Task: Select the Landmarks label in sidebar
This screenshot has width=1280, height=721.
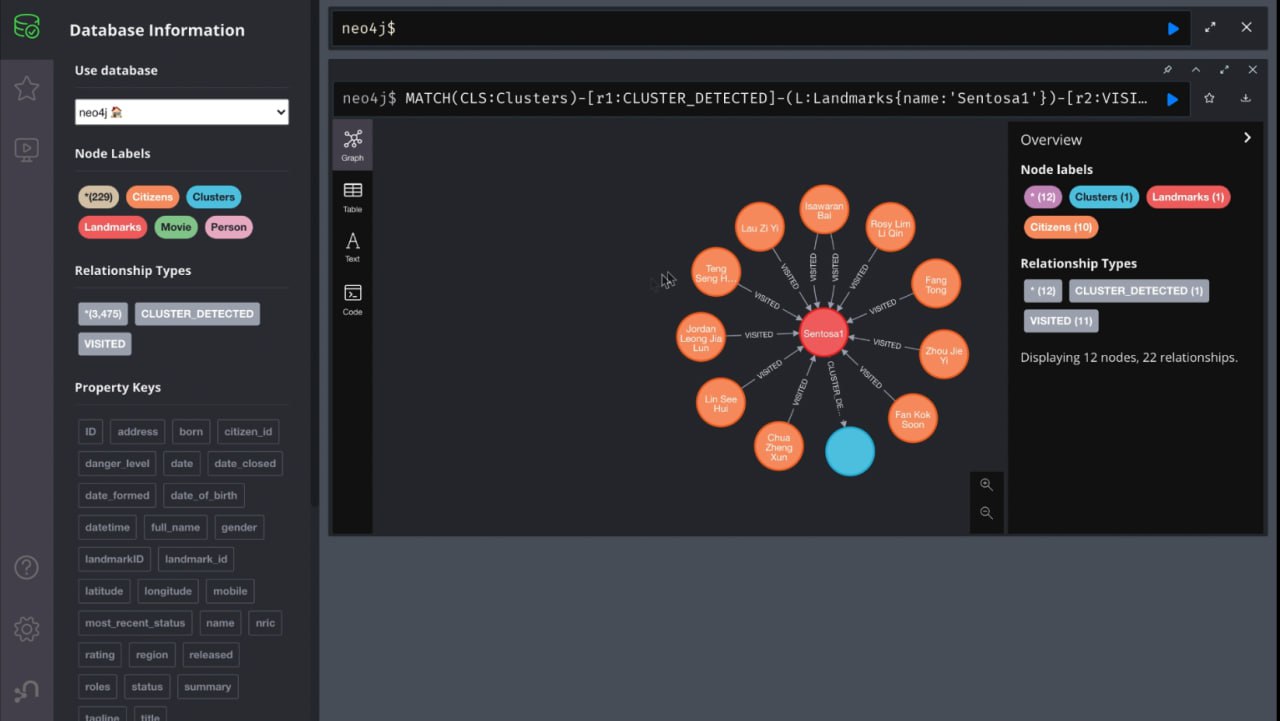Action: pos(112,227)
